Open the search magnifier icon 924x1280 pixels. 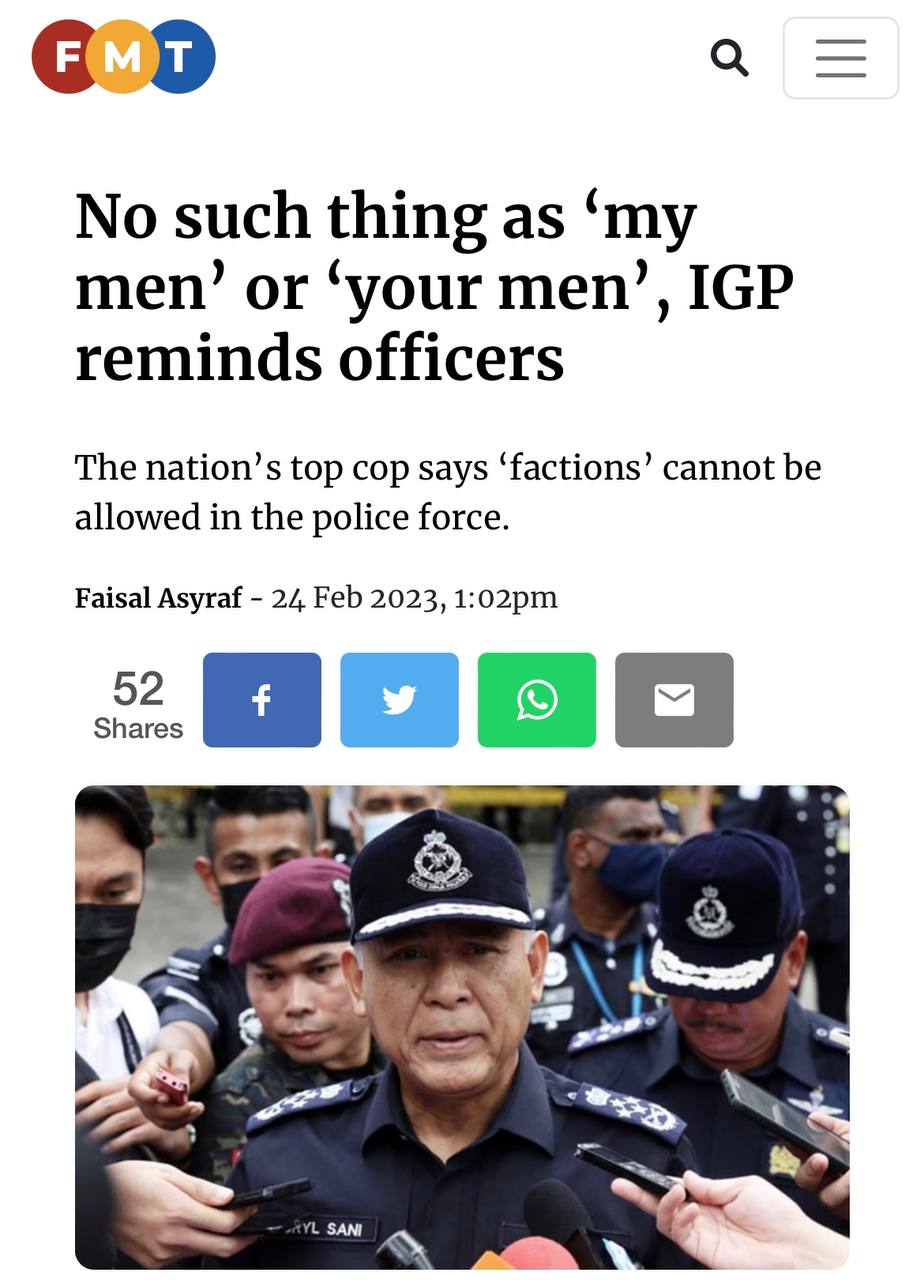[729, 58]
